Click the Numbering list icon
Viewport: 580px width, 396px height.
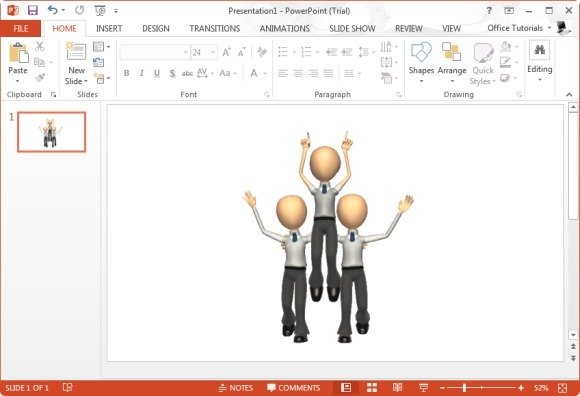click(x=306, y=52)
